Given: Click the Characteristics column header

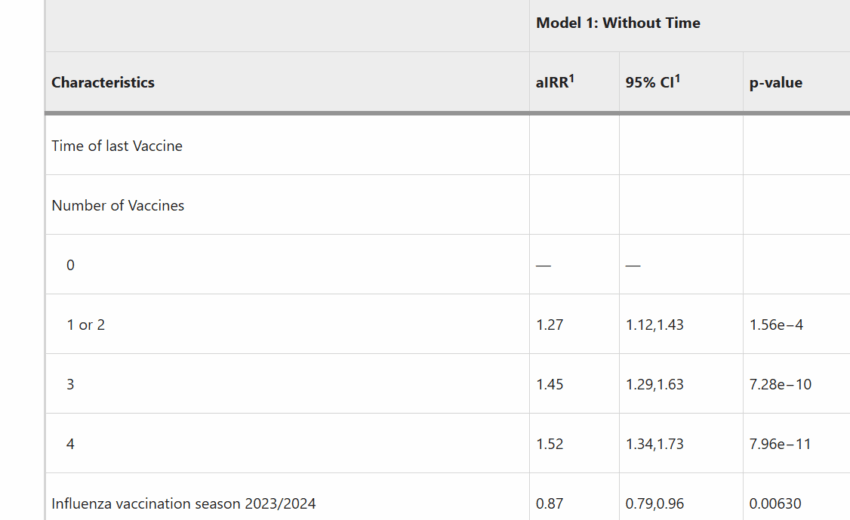Looking at the screenshot, I should (x=103, y=82).
